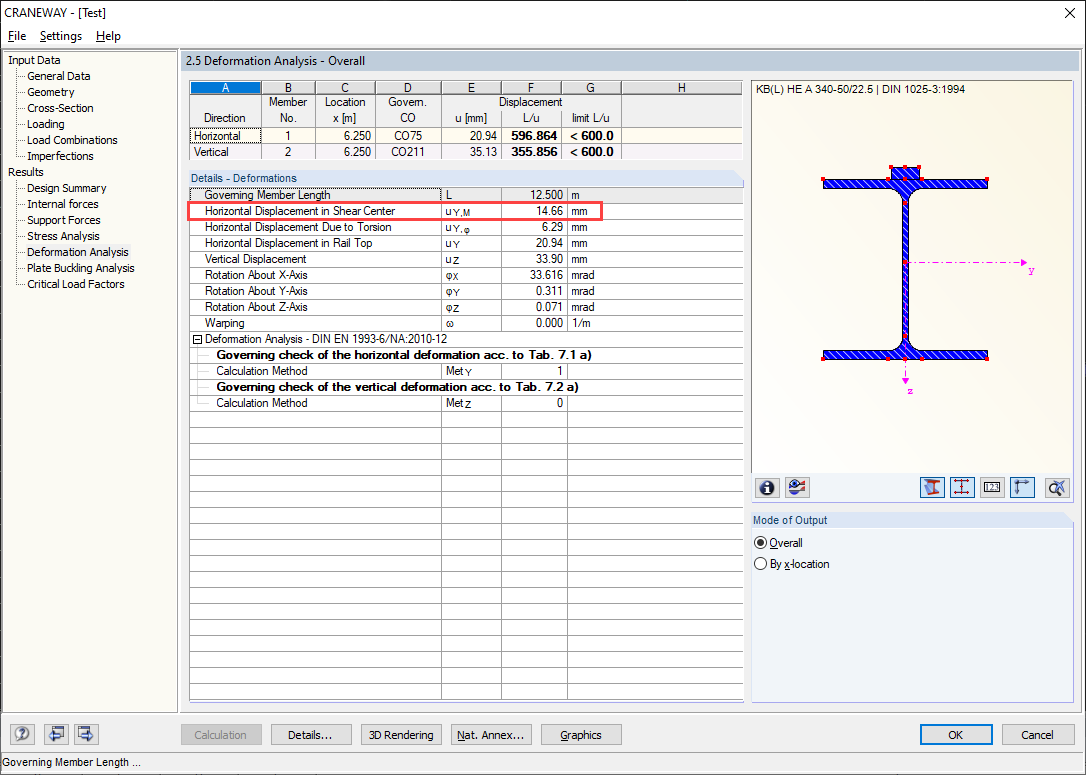Click the 3D Rendering button
This screenshot has width=1086, height=775.
point(401,734)
